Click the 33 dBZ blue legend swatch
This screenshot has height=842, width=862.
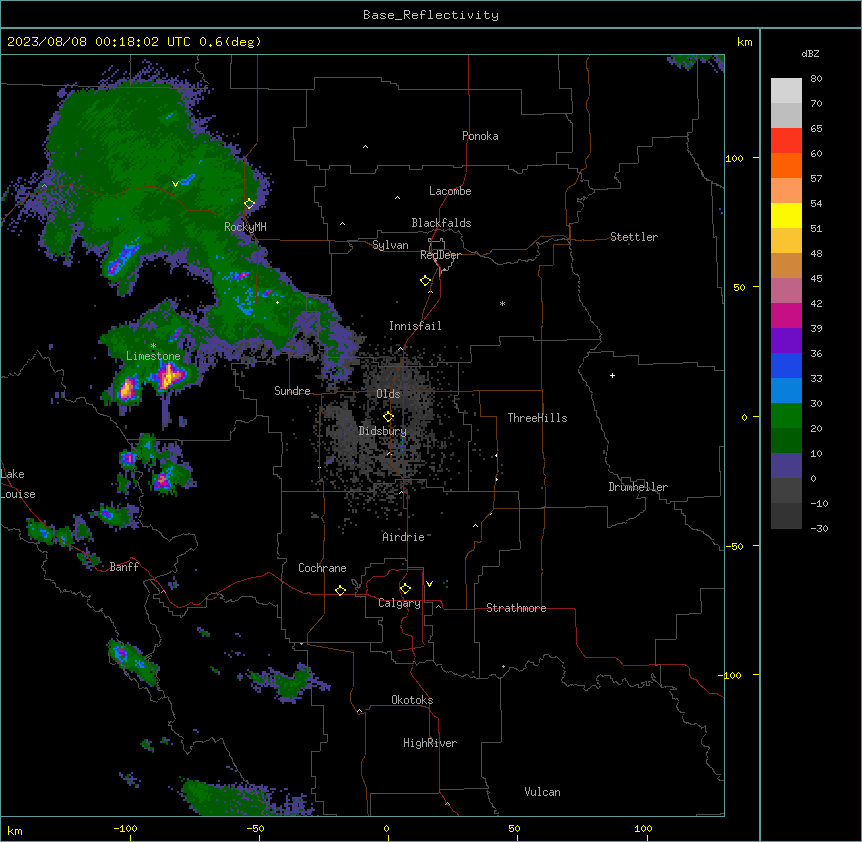786,391
